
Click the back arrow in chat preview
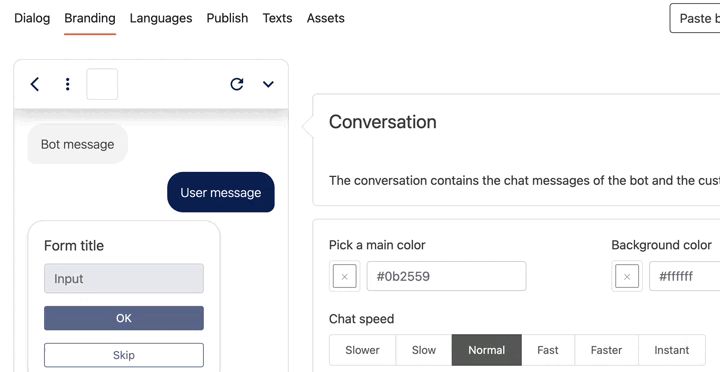tap(35, 84)
